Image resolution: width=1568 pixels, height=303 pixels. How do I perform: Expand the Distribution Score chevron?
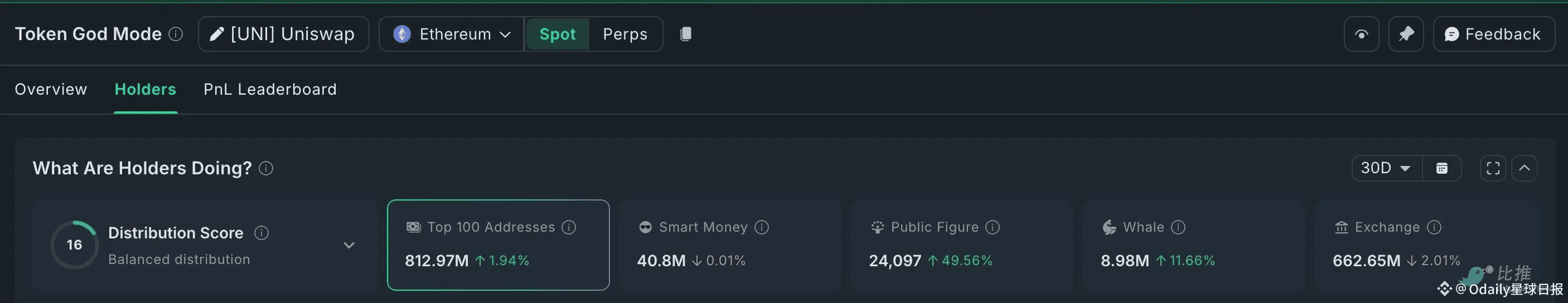(349, 245)
